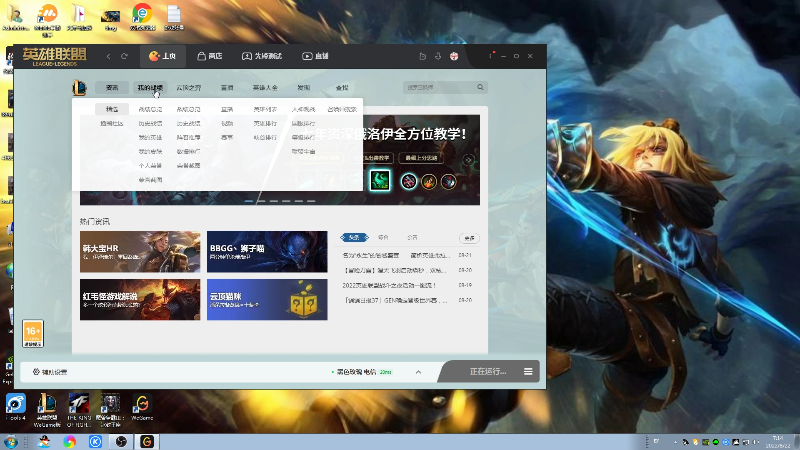
Task: Choose 精选 in the dropdown panel
Action: (x=112, y=109)
